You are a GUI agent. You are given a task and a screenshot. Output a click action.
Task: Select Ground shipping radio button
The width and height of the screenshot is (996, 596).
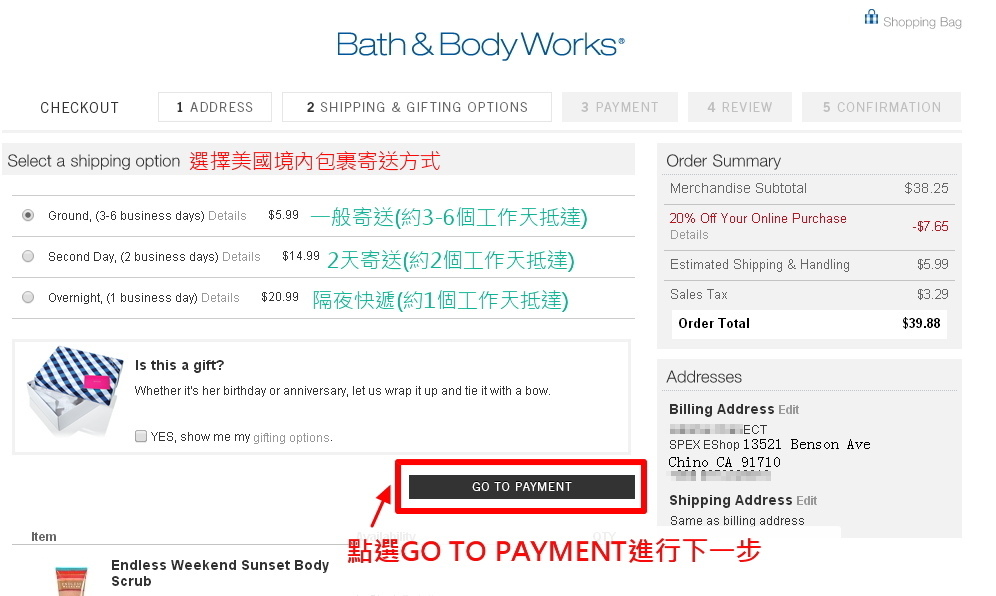coord(28,215)
